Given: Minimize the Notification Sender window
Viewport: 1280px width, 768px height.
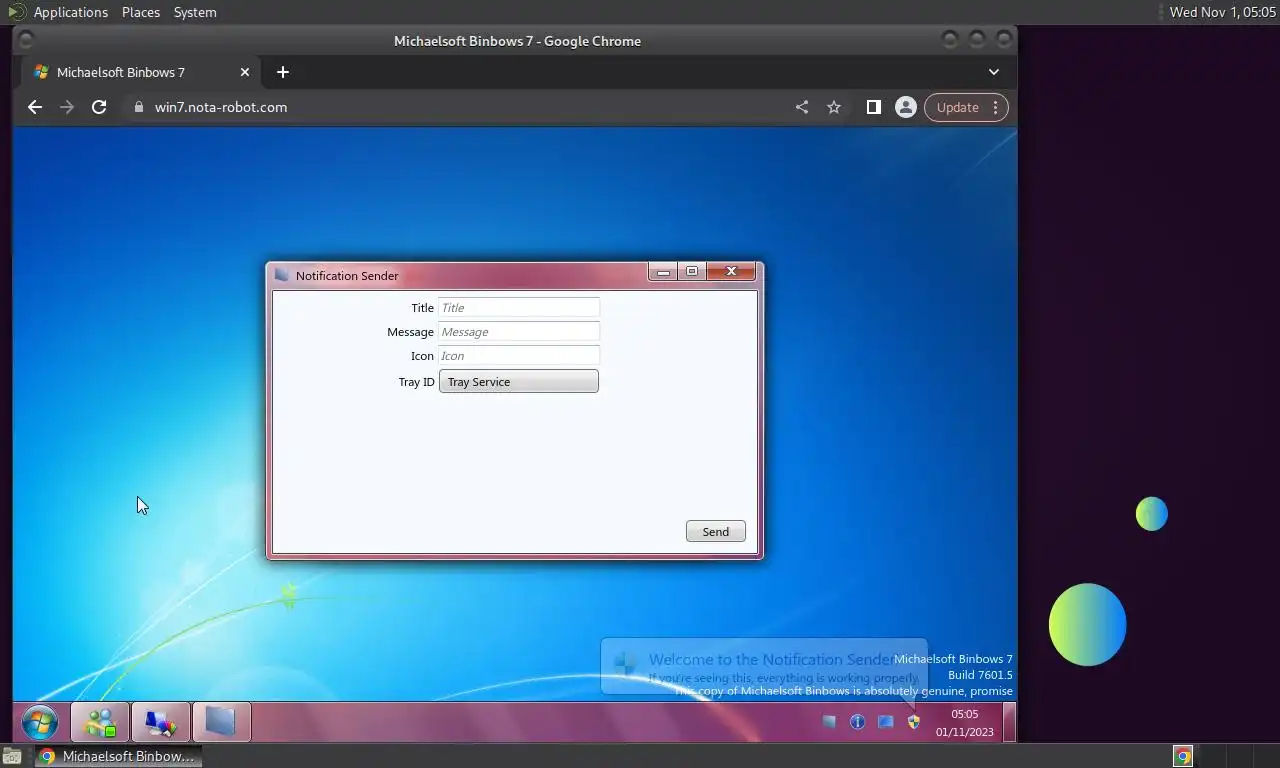Looking at the screenshot, I should tap(663, 272).
